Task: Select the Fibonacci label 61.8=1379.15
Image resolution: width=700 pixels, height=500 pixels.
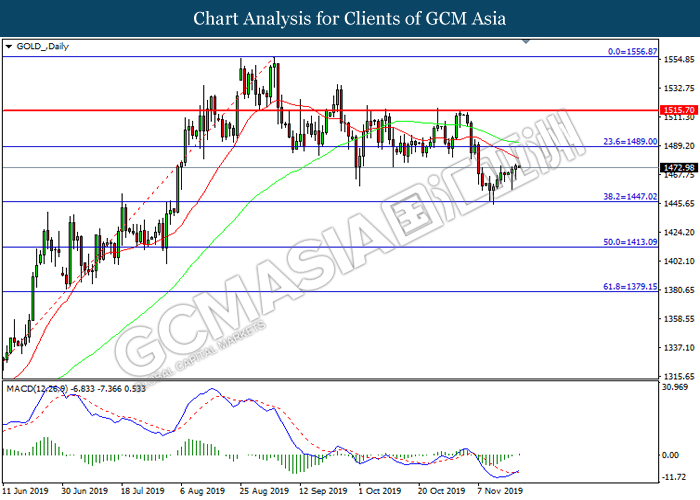Action: click(630, 287)
